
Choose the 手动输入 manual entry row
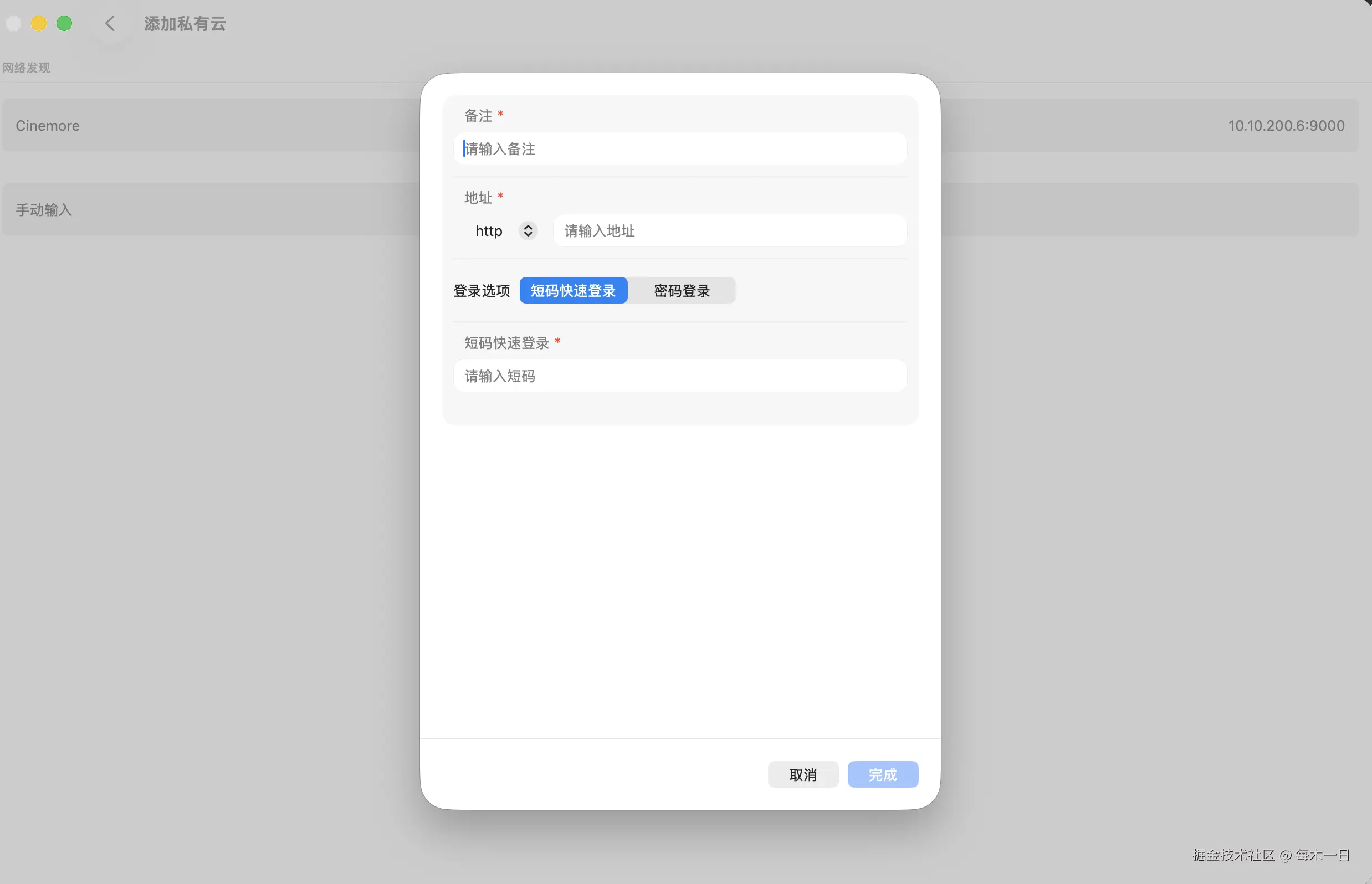44,210
